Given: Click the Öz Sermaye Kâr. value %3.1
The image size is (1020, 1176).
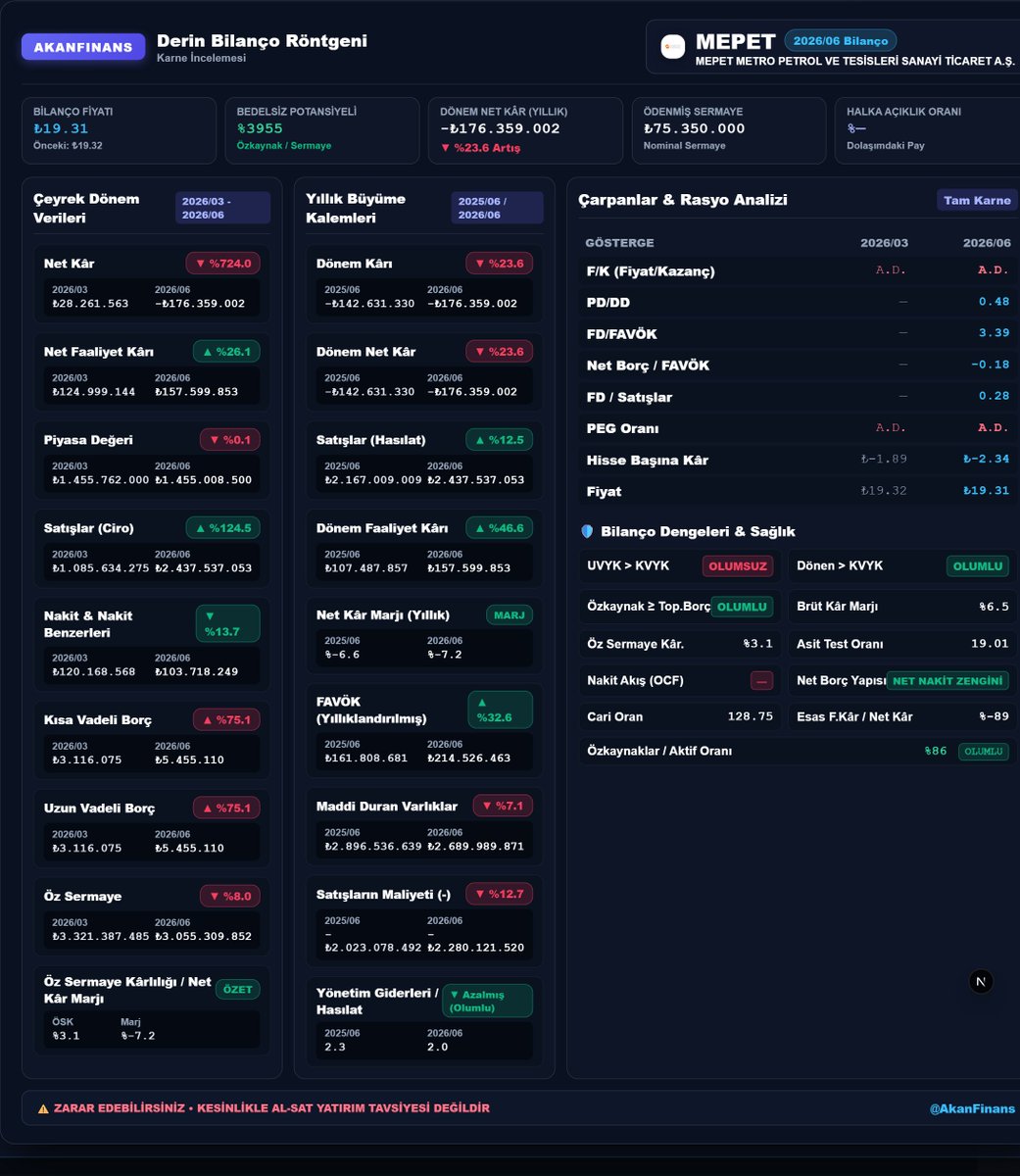Looking at the screenshot, I should click(x=758, y=644).
